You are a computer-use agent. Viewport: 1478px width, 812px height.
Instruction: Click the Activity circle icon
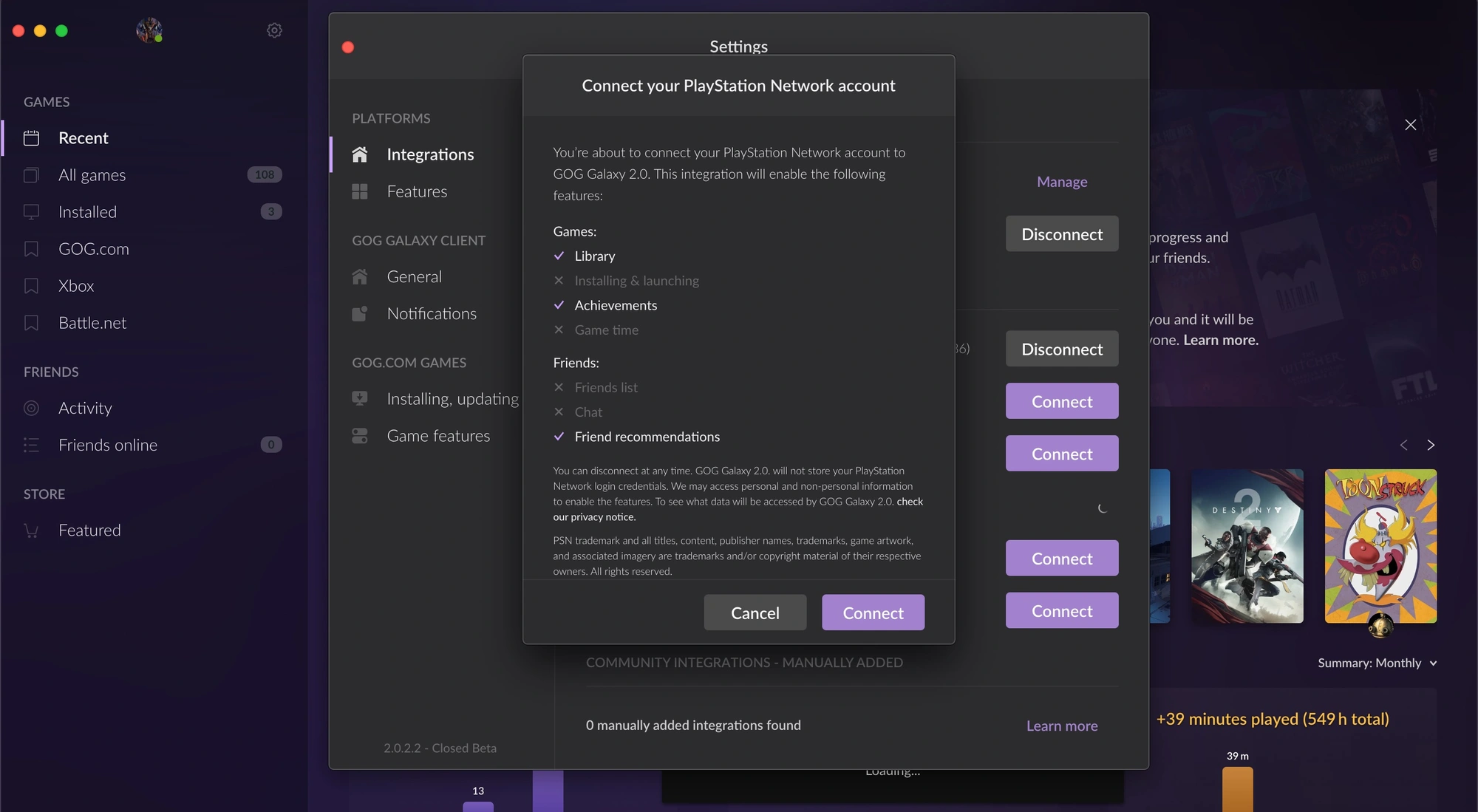31,408
